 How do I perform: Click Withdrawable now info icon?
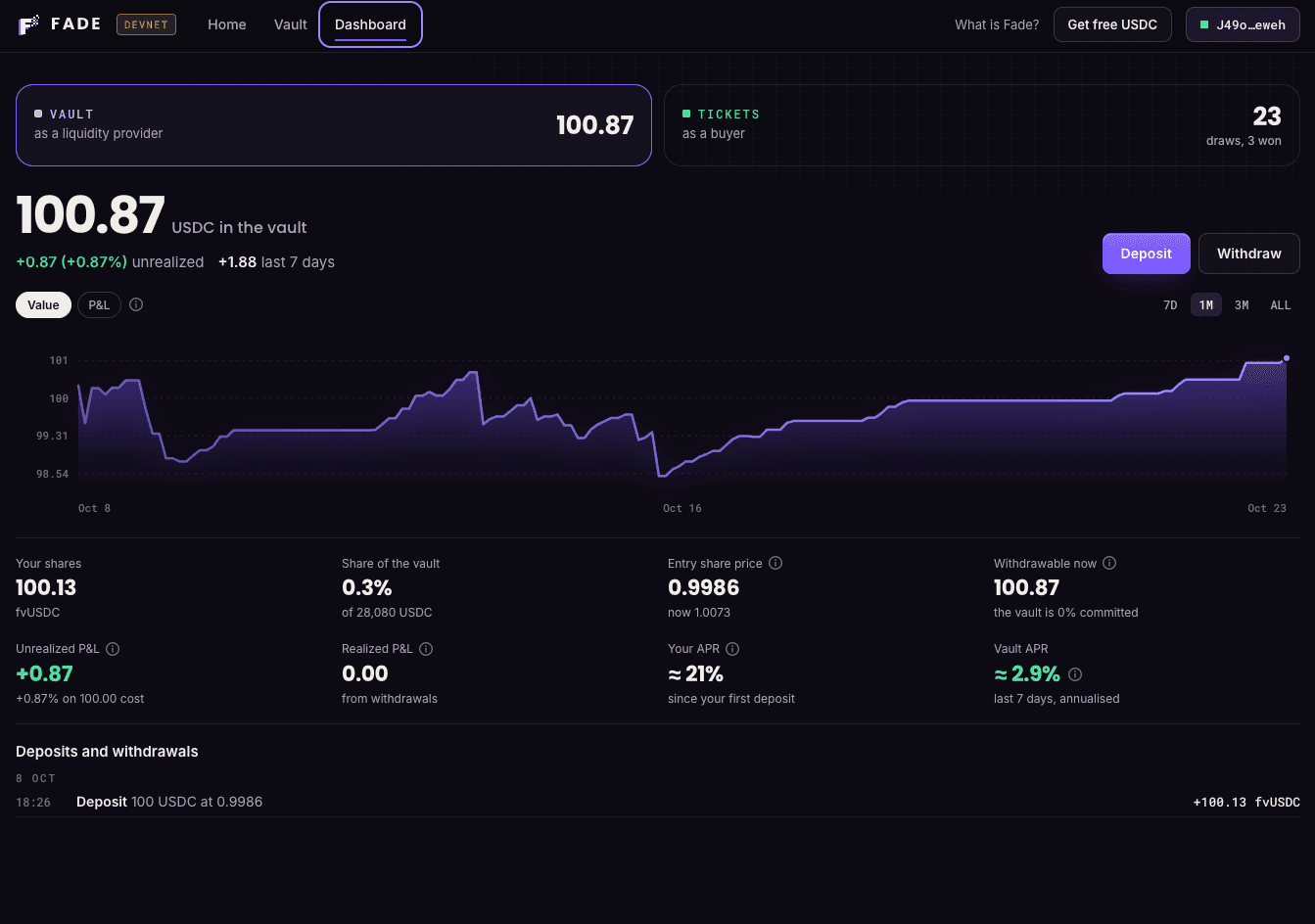[x=1109, y=563]
